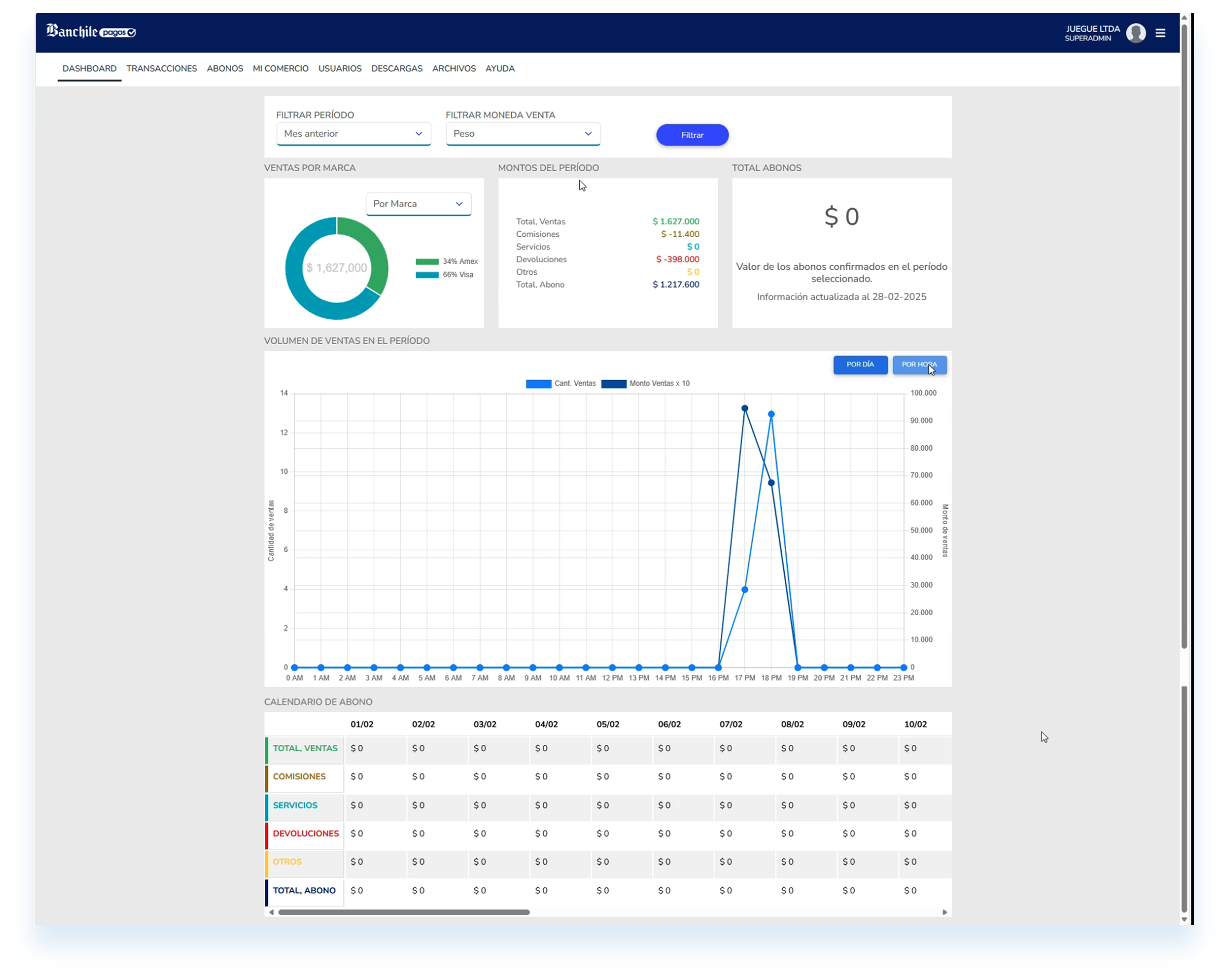Open the Filtrar Período dropdown

[x=353, y=134]
